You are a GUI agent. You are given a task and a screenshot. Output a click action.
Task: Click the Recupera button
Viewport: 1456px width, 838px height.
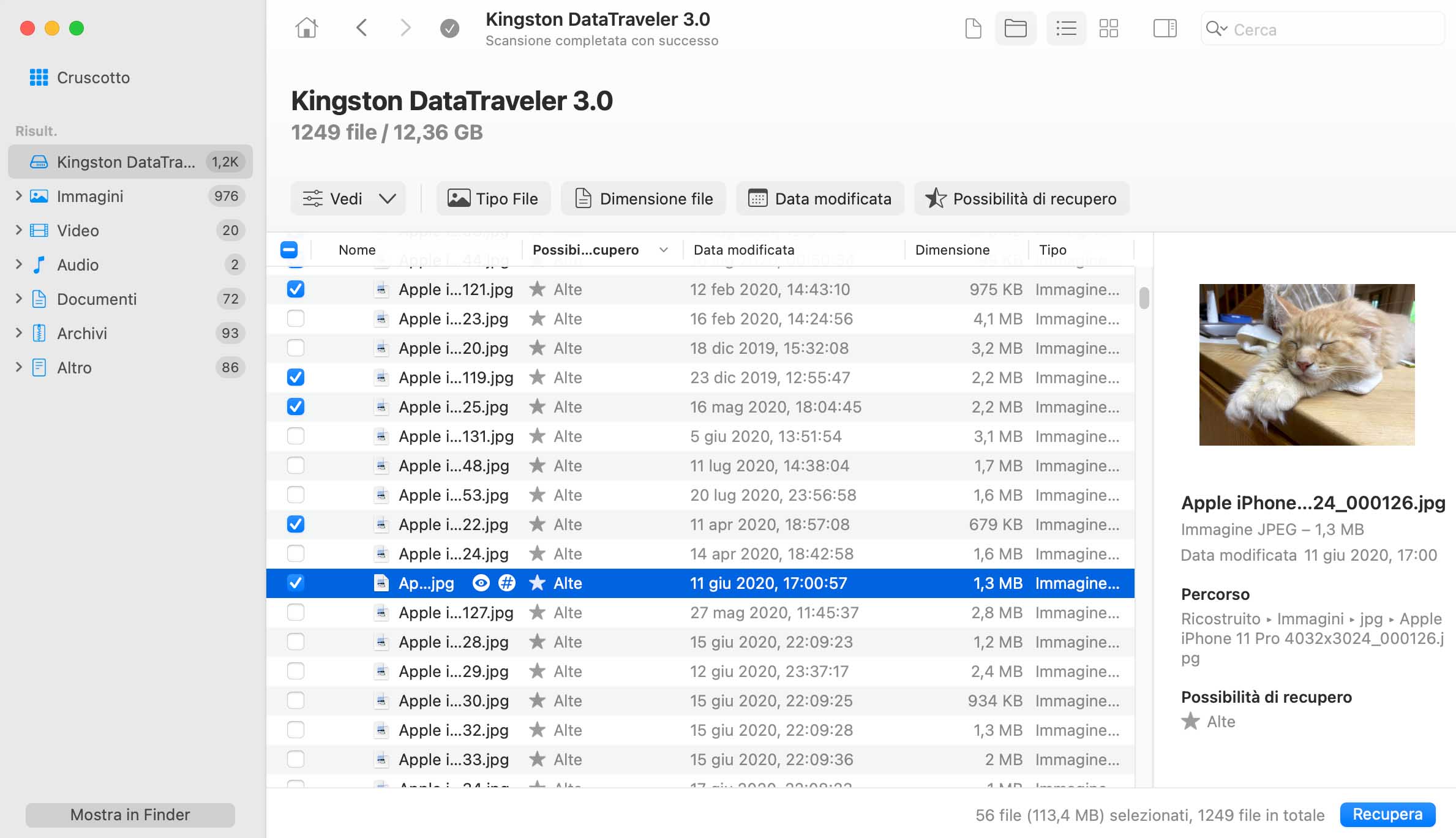[x=1387, y=815]
